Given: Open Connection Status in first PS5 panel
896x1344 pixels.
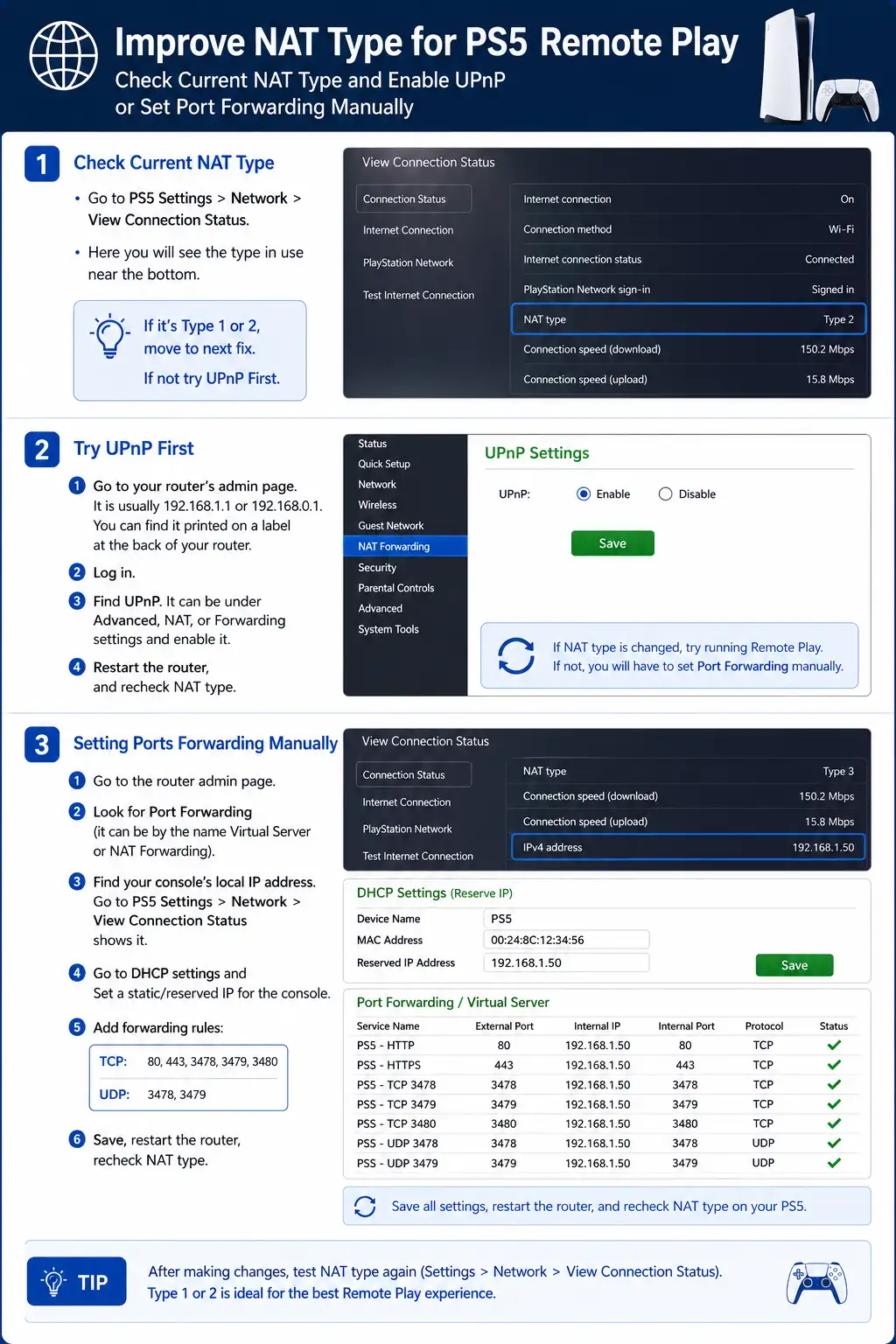Looking at the screenshot, I should (414, 199).
